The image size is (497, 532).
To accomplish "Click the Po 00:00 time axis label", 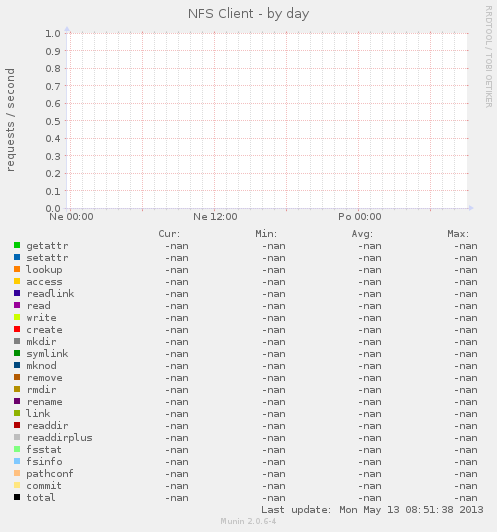I will coord(360,217).
